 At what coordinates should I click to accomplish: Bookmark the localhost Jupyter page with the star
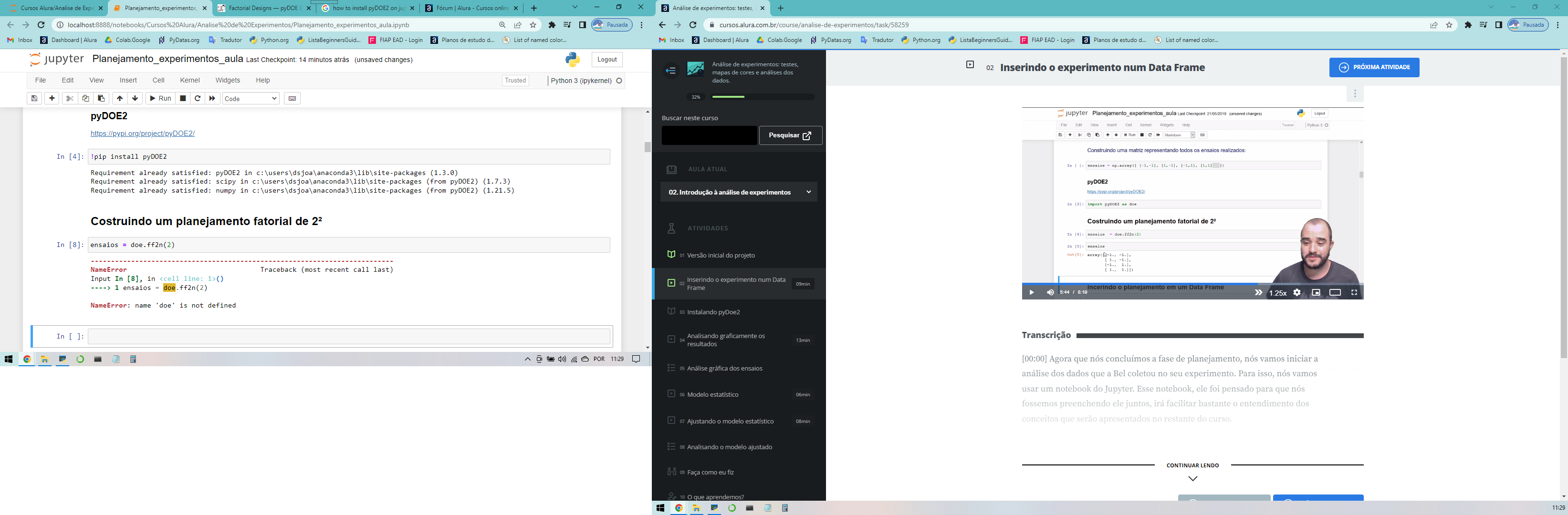tap(533, 25)
